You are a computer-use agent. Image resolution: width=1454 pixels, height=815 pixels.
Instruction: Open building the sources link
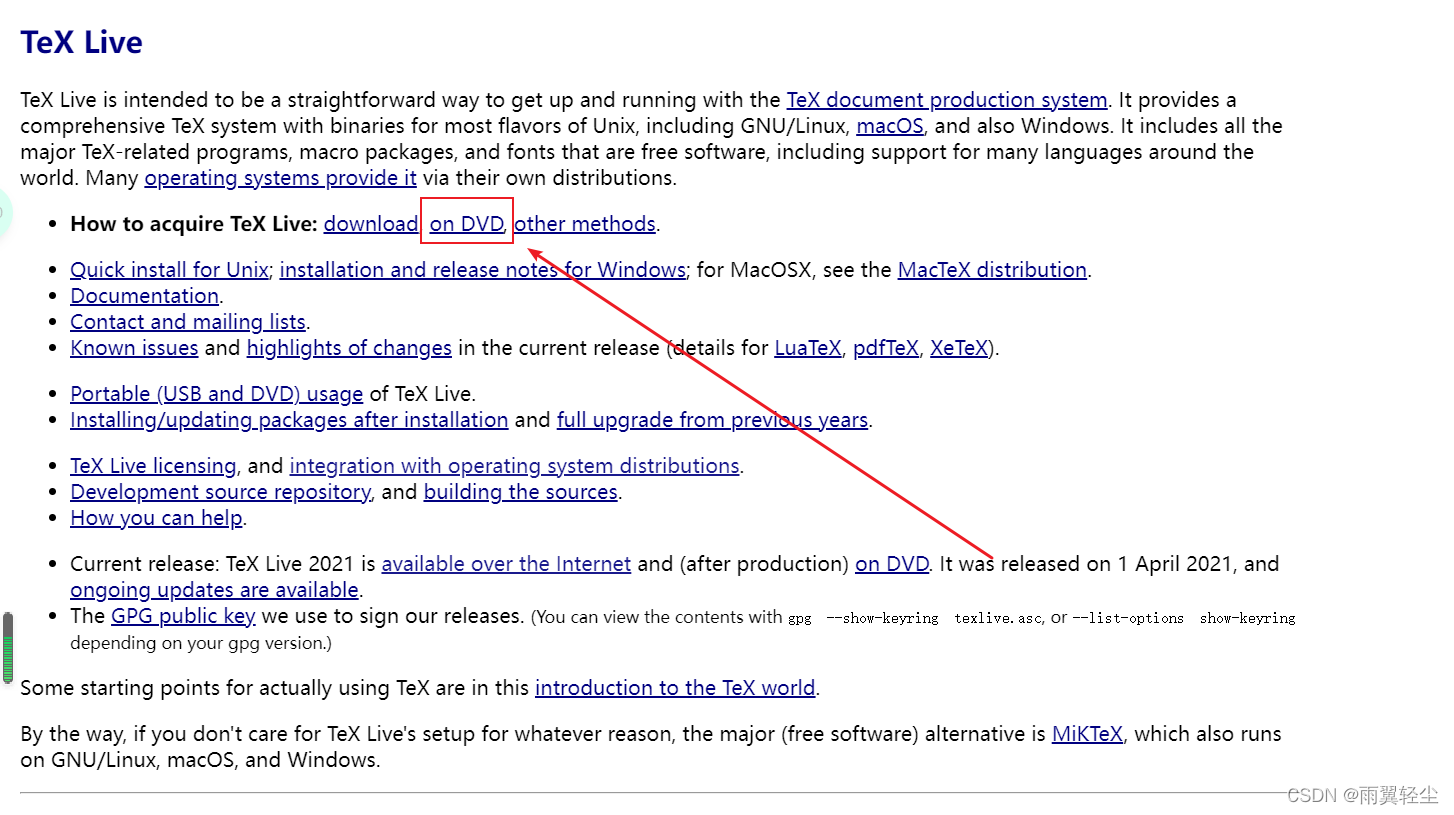tap(521, 492)
